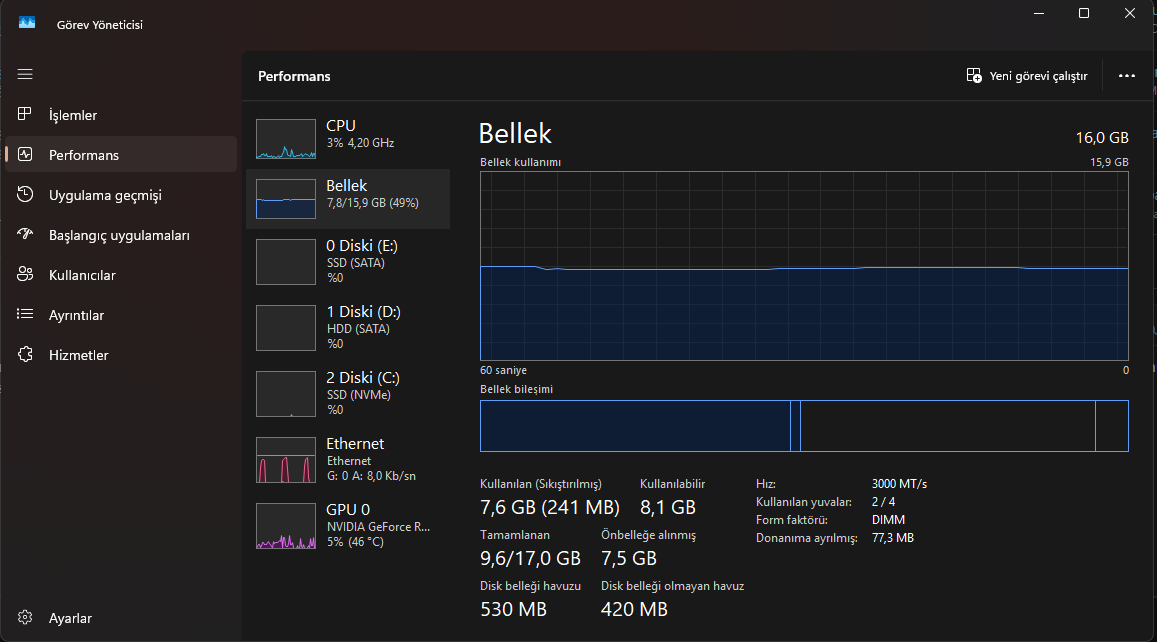
Task: Click the Uygulama geçmişi clock icon
Action: (x=25, y=194)
